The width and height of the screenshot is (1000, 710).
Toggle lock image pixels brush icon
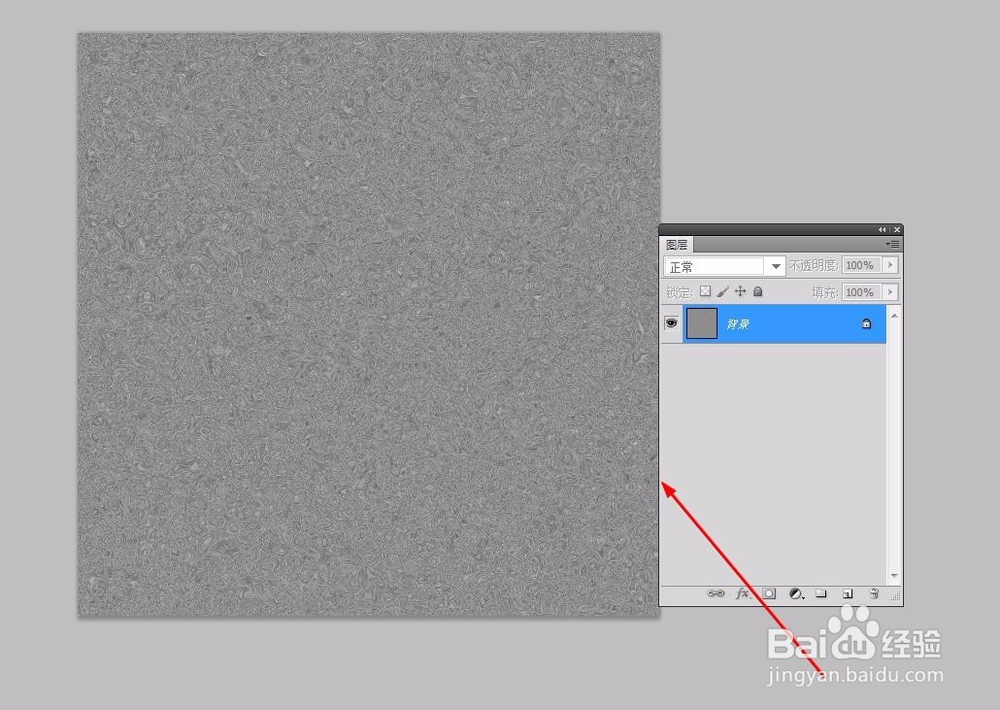(723, 292)
